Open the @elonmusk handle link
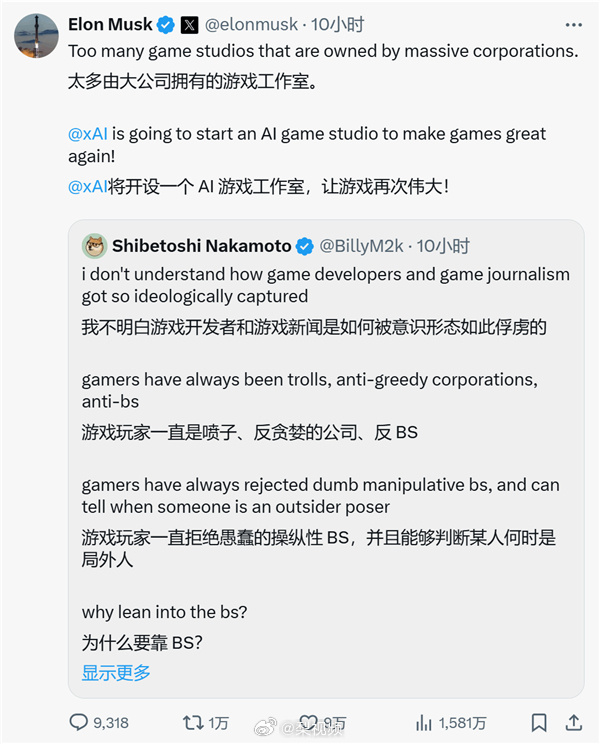This screenshot has height=744, width=600. coord(251,25)
